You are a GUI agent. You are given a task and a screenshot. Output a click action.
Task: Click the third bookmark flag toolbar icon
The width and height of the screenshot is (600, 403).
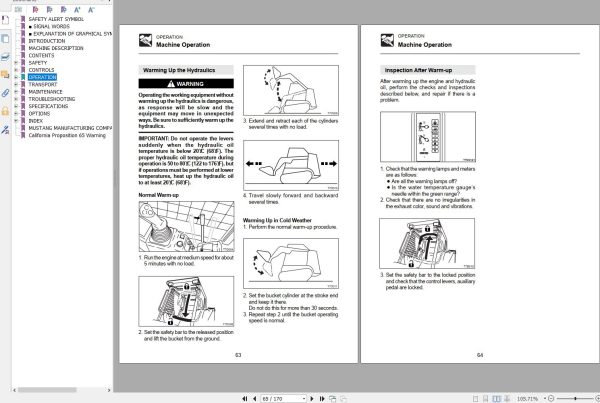coord(64,10)
